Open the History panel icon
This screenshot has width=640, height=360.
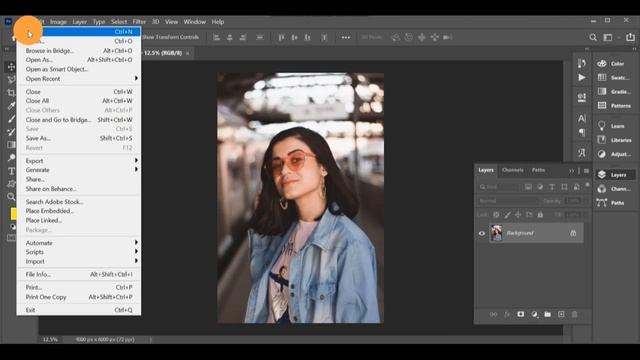coord(582,63)
